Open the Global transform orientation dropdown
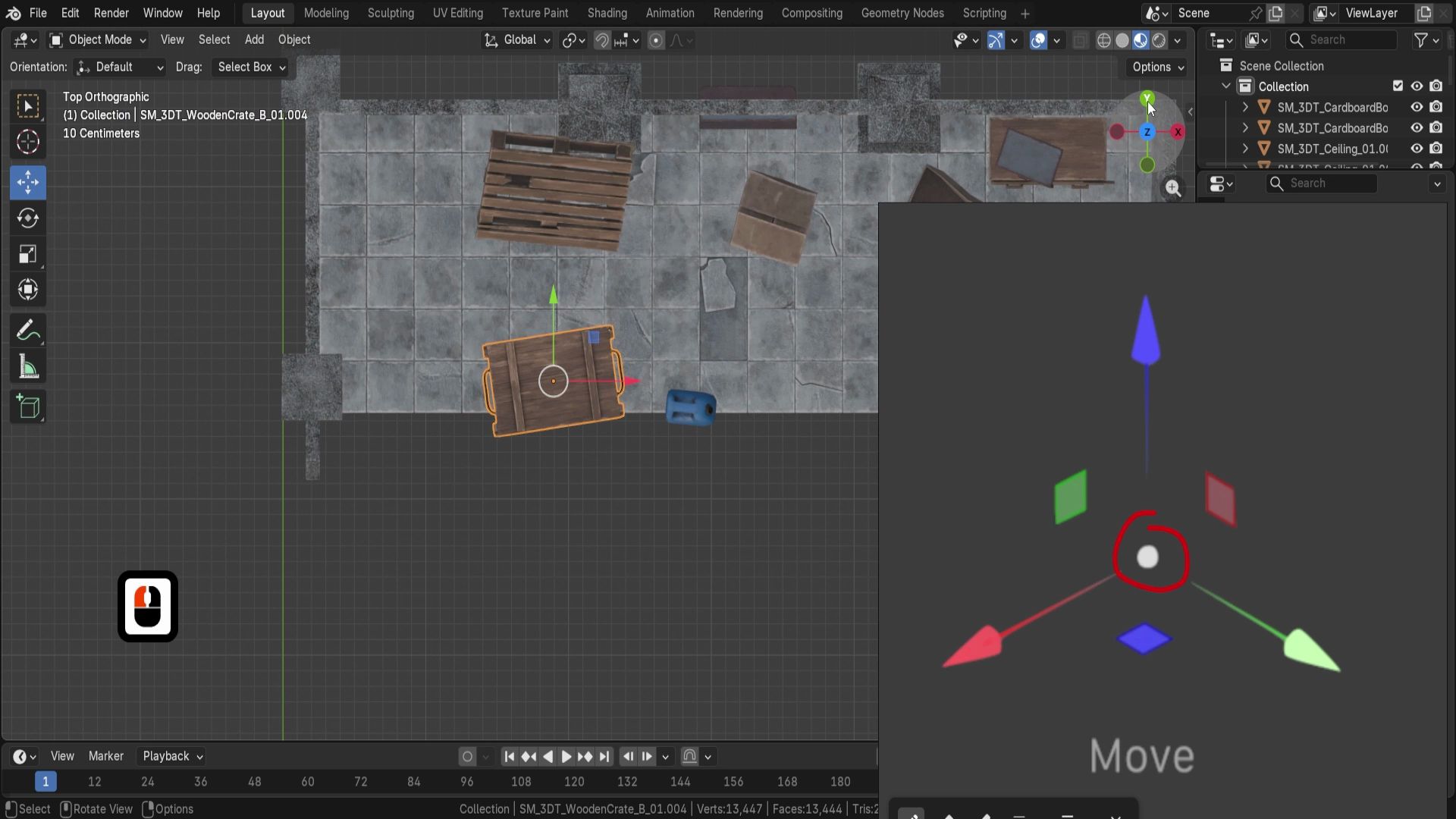1456x819 pixels. (x=518, y=40)
